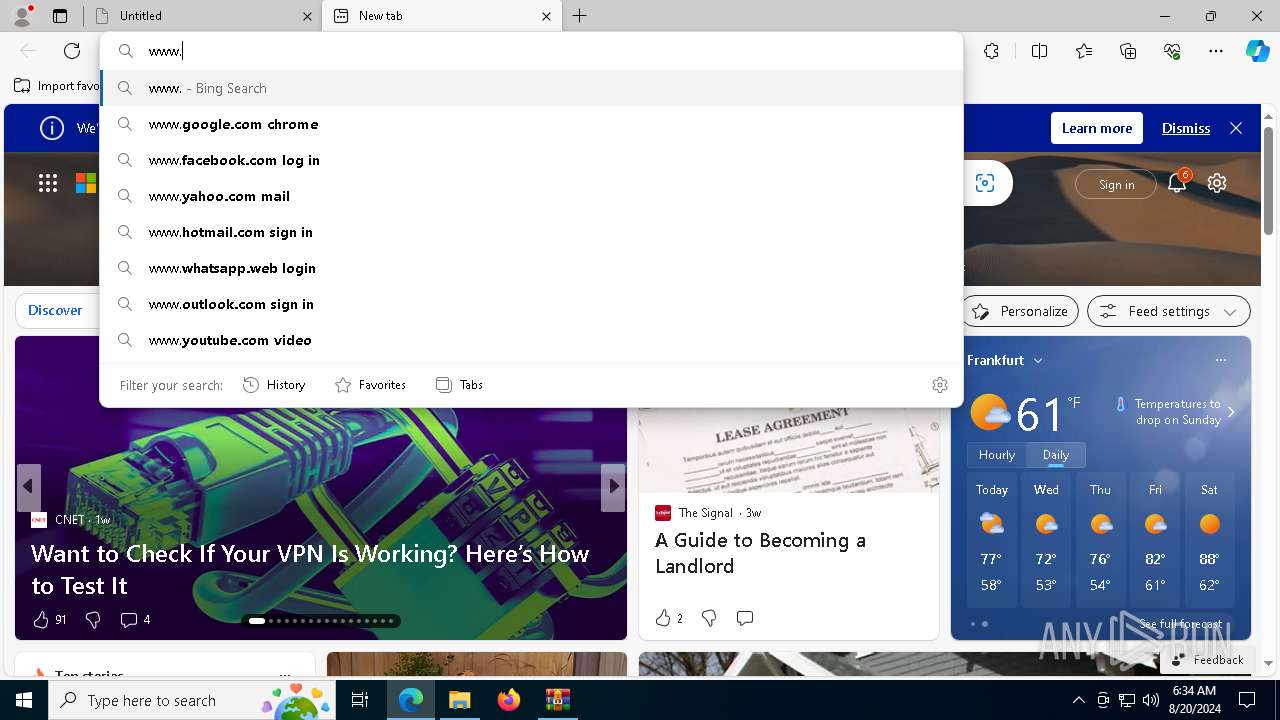The image size is (1280, 720).
Task: Switch weather to Hourly tab
Action: click(x=997, y=455)
